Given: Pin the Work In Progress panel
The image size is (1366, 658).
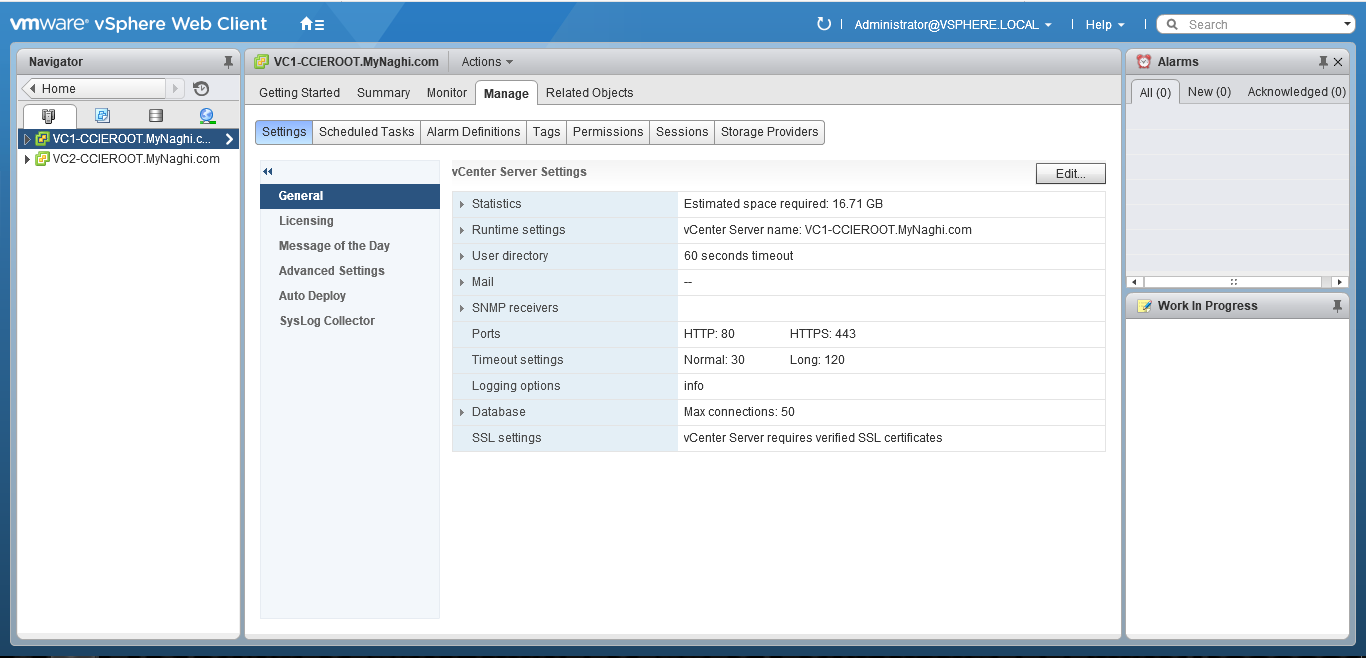Looking at the screenshot, I should click(x=1337, y=306).
